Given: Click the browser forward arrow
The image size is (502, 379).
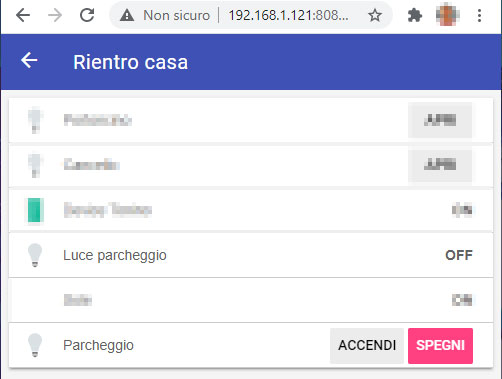Looking at the screenshot, I should tap(55, 15).
